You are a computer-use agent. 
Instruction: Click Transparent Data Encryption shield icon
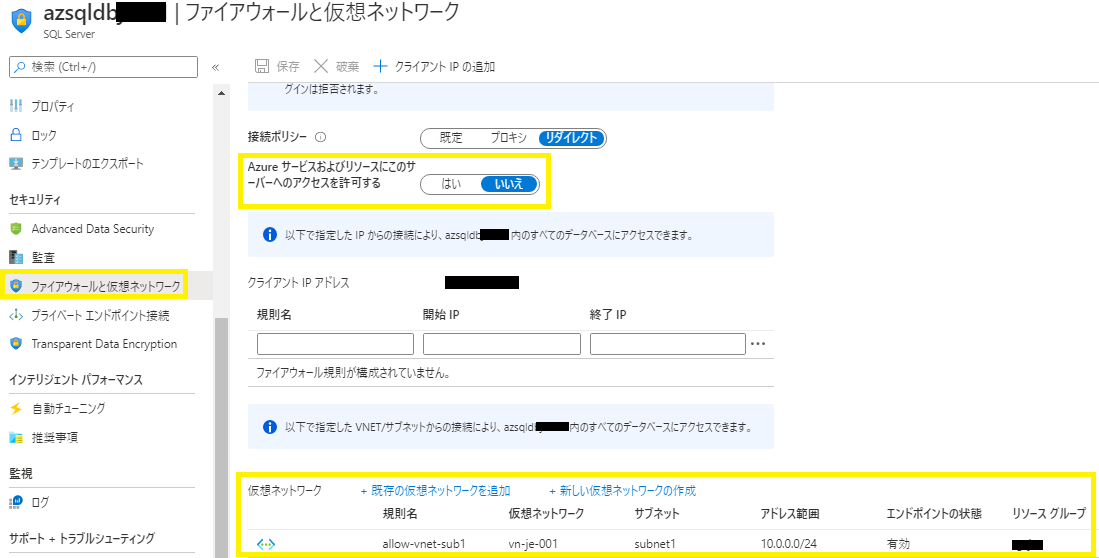click(x=16, y=343)
